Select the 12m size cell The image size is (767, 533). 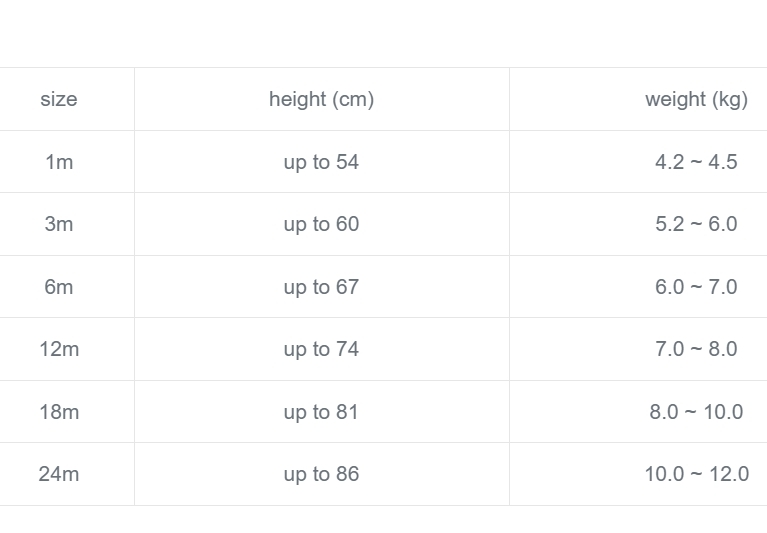pyautogui.click(x=59, y=349)
